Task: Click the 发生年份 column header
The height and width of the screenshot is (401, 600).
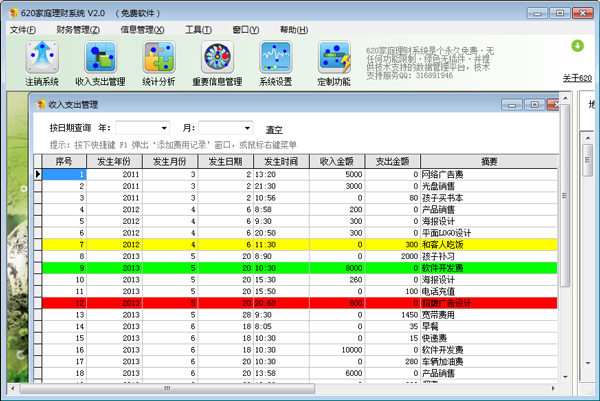Action: [x=114, y=161]
